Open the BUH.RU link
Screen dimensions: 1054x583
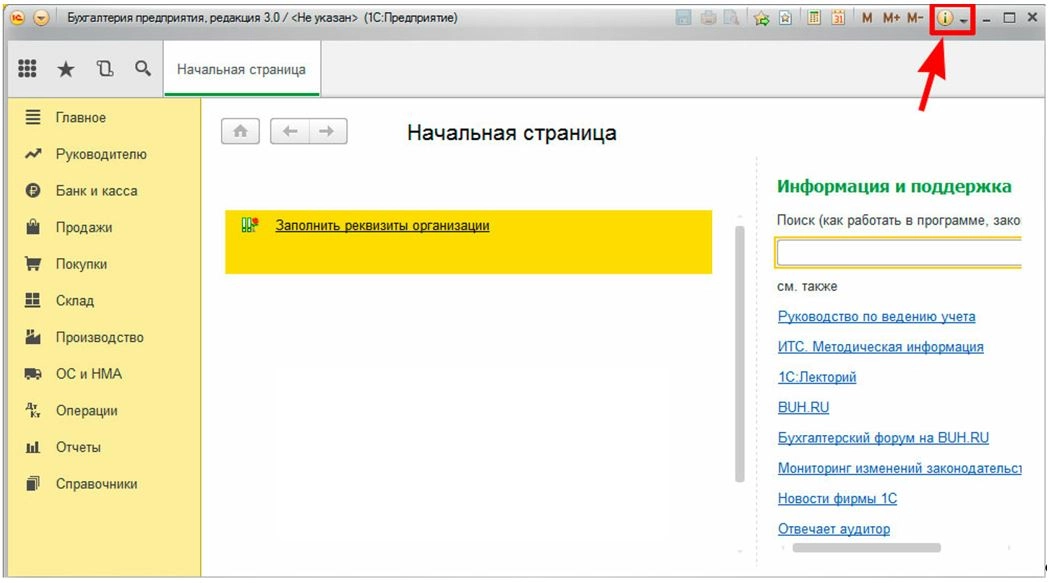click(803, 407)
